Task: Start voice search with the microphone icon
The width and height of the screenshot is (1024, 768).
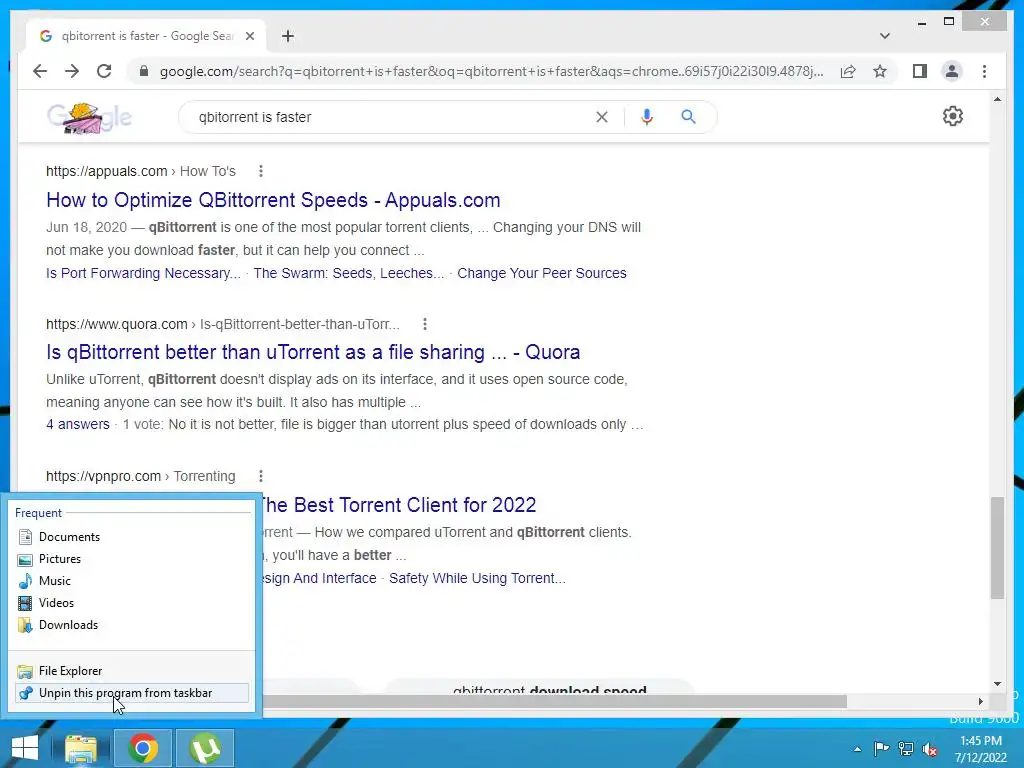Action: coord(647,117)
